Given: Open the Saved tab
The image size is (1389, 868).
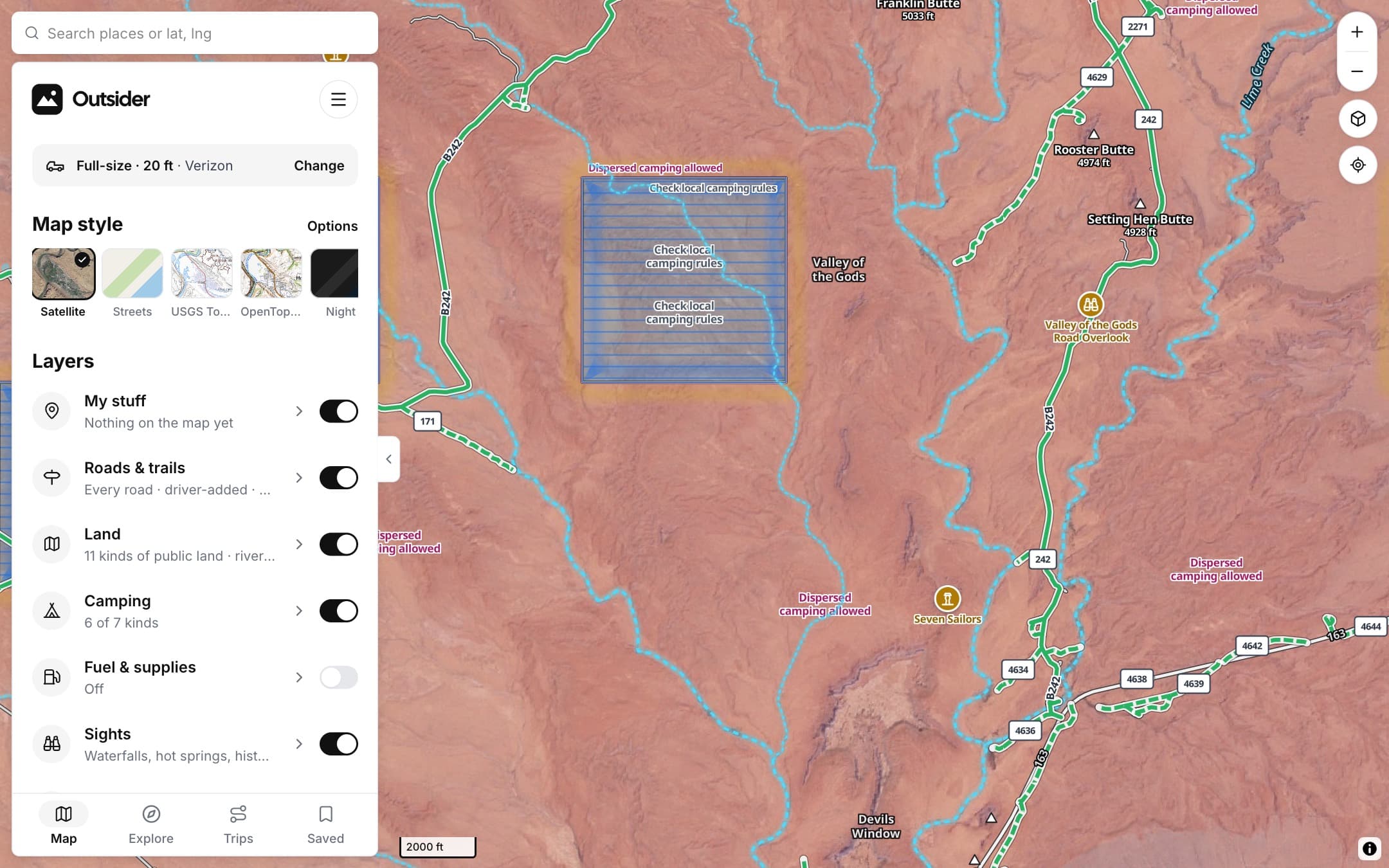Looking at the screenshot, I should (x=325, y=824).
